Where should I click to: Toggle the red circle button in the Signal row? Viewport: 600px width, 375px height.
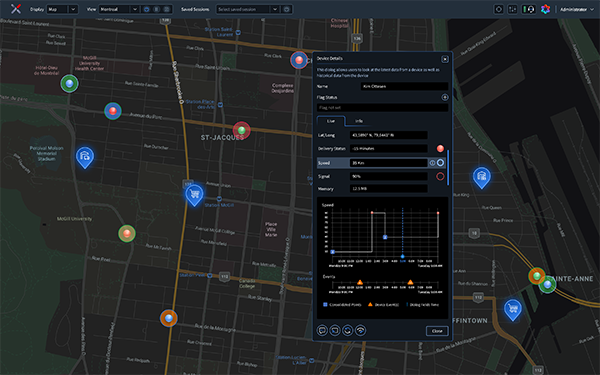tap(440, 176)
